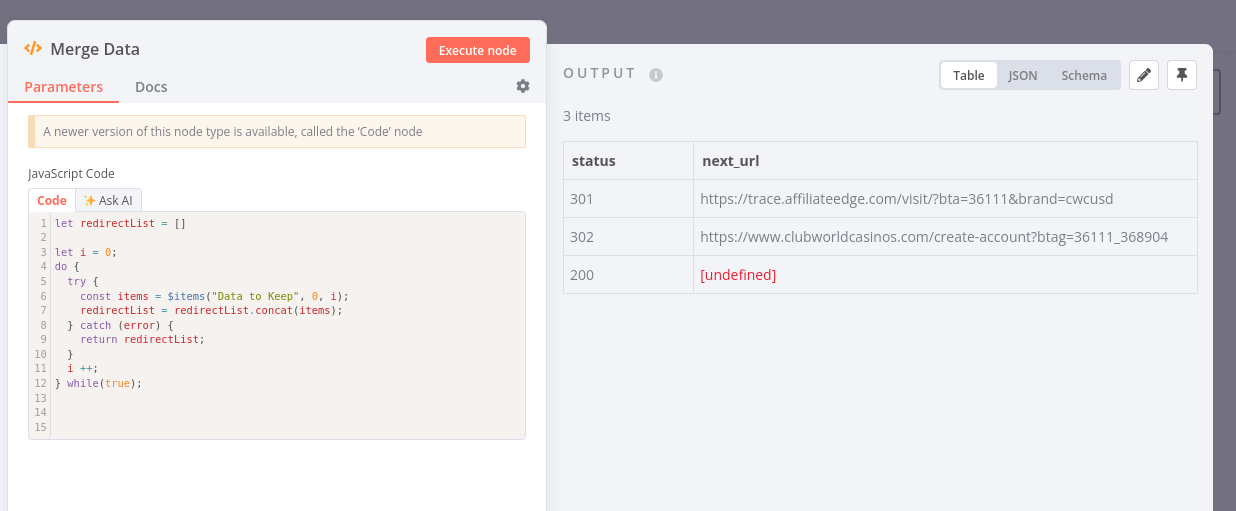Click the status column header
The height and width of the screenshot is (511, 1236).
coord(593,161)
